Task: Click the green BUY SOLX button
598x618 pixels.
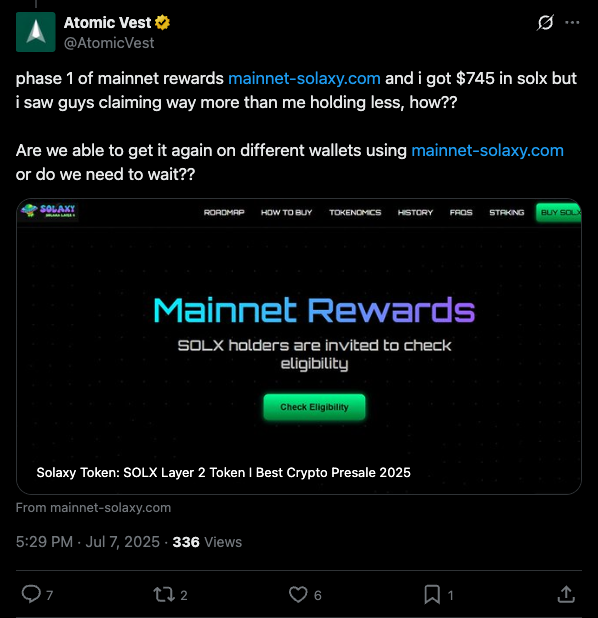Action: tap(559, 212)
